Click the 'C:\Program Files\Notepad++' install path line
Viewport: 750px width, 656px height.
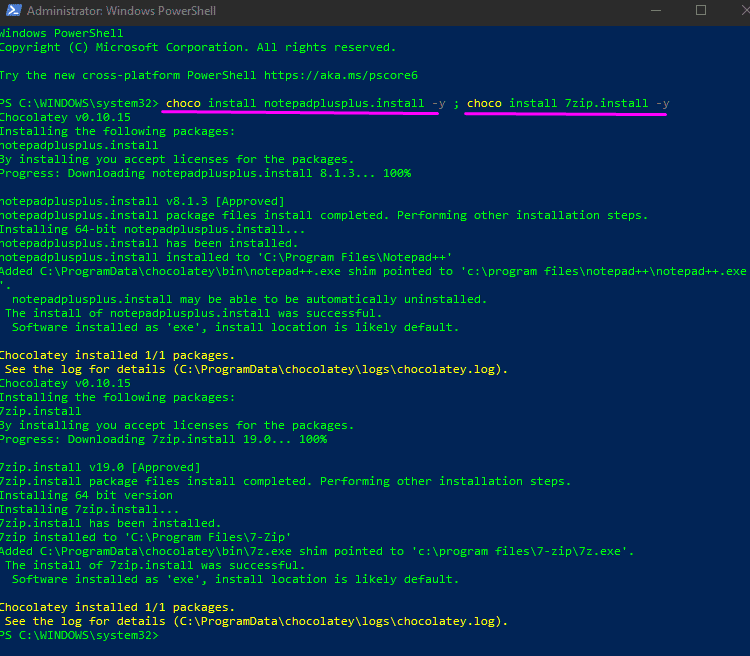(x=226, y=257)
